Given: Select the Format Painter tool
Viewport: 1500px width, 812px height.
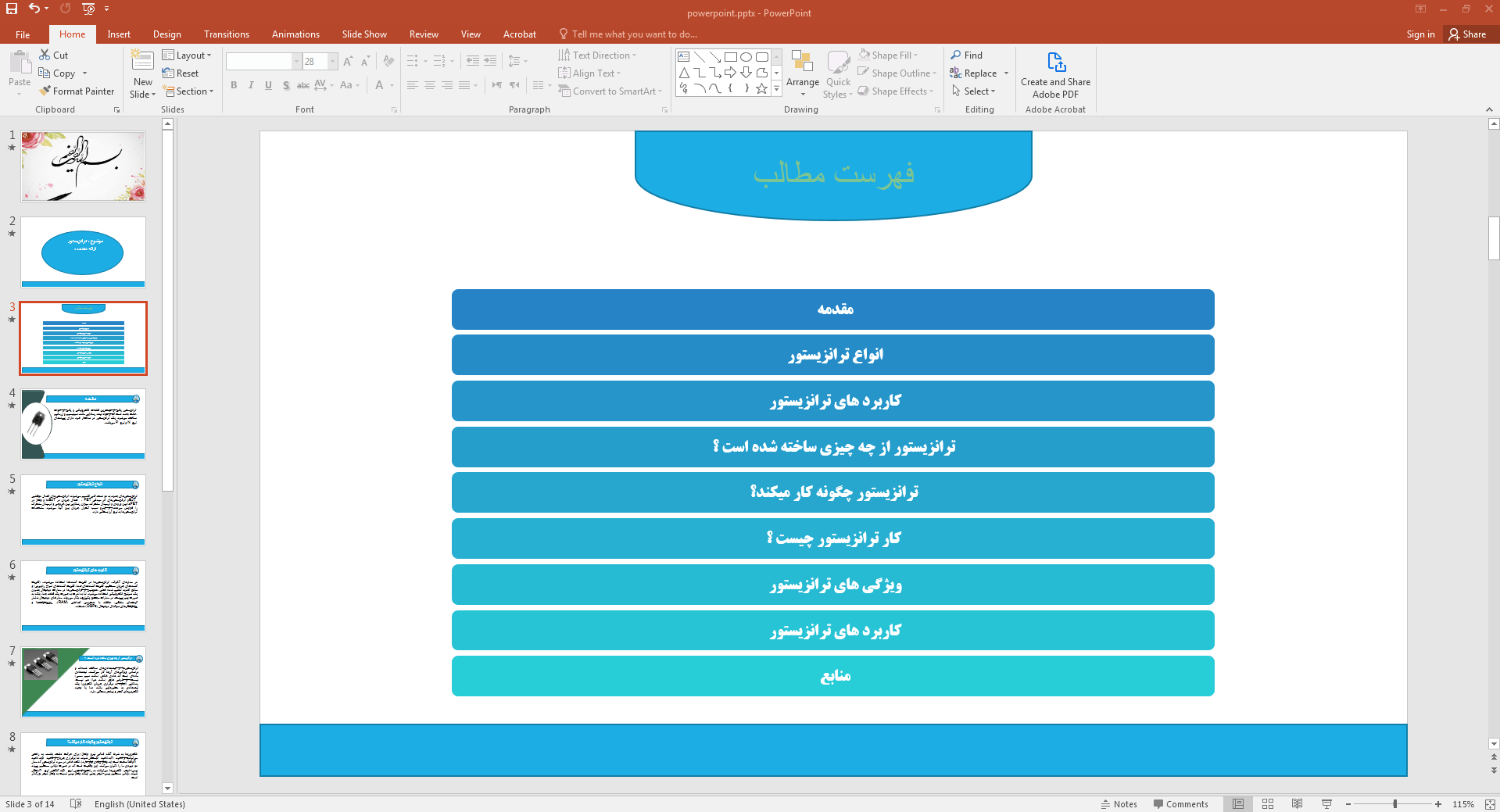Looking at the screenshot, I should (x=77, y=91).
